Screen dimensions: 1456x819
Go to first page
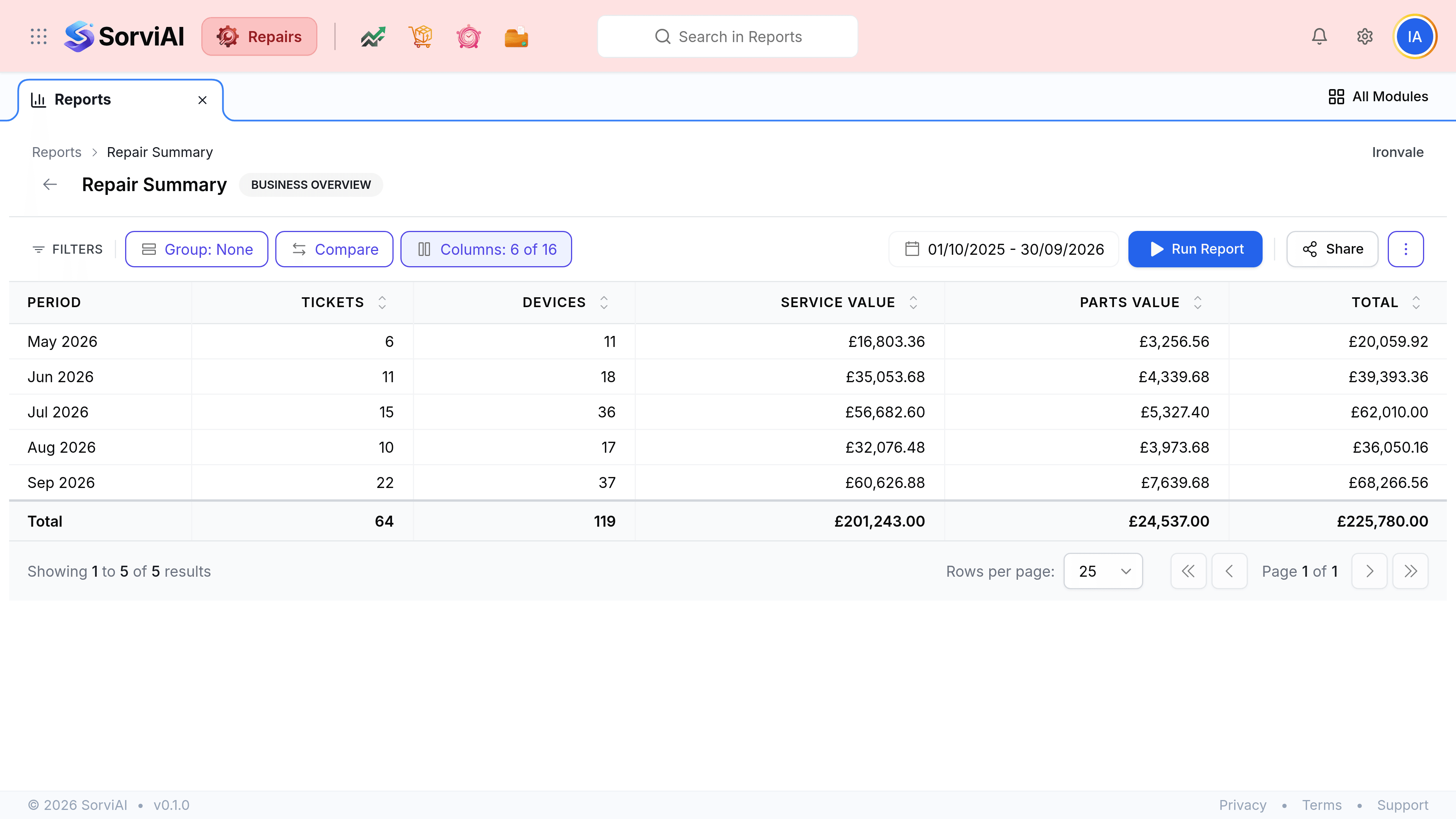[x=1188, y=571]
